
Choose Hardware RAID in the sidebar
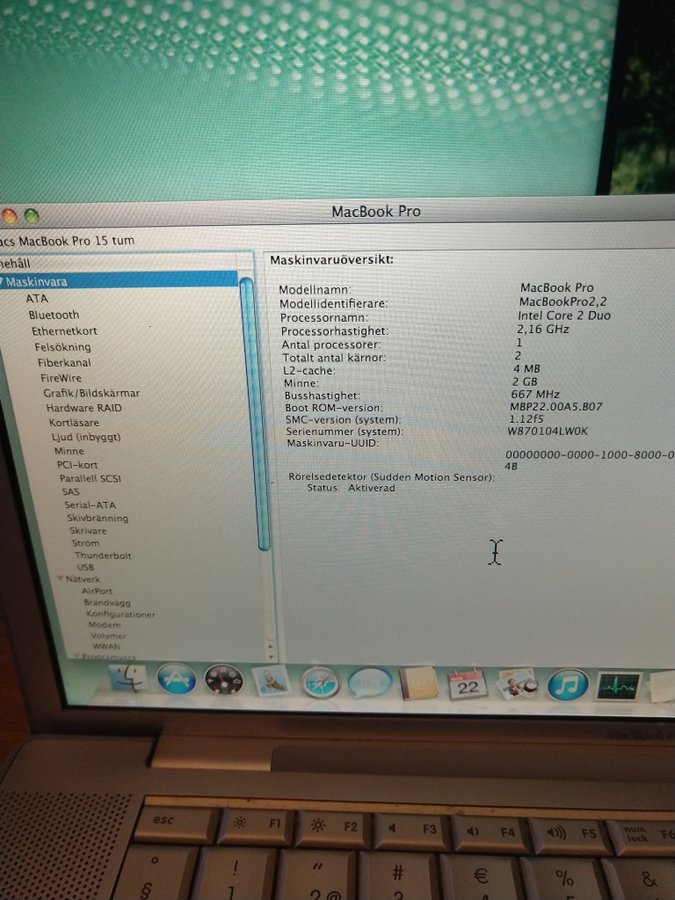click(x=84, y=408)
